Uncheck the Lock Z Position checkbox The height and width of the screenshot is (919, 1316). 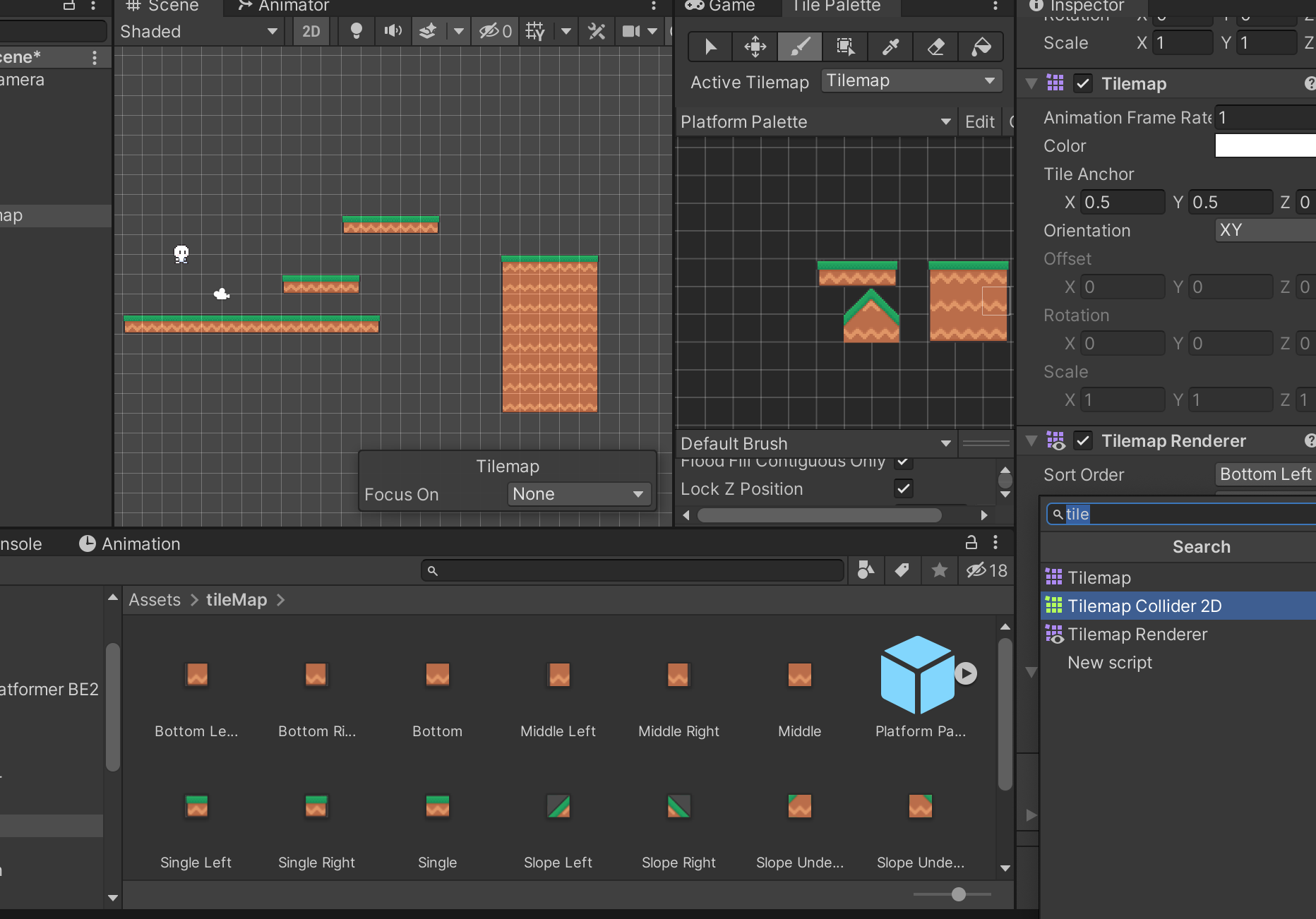(904, 488)
